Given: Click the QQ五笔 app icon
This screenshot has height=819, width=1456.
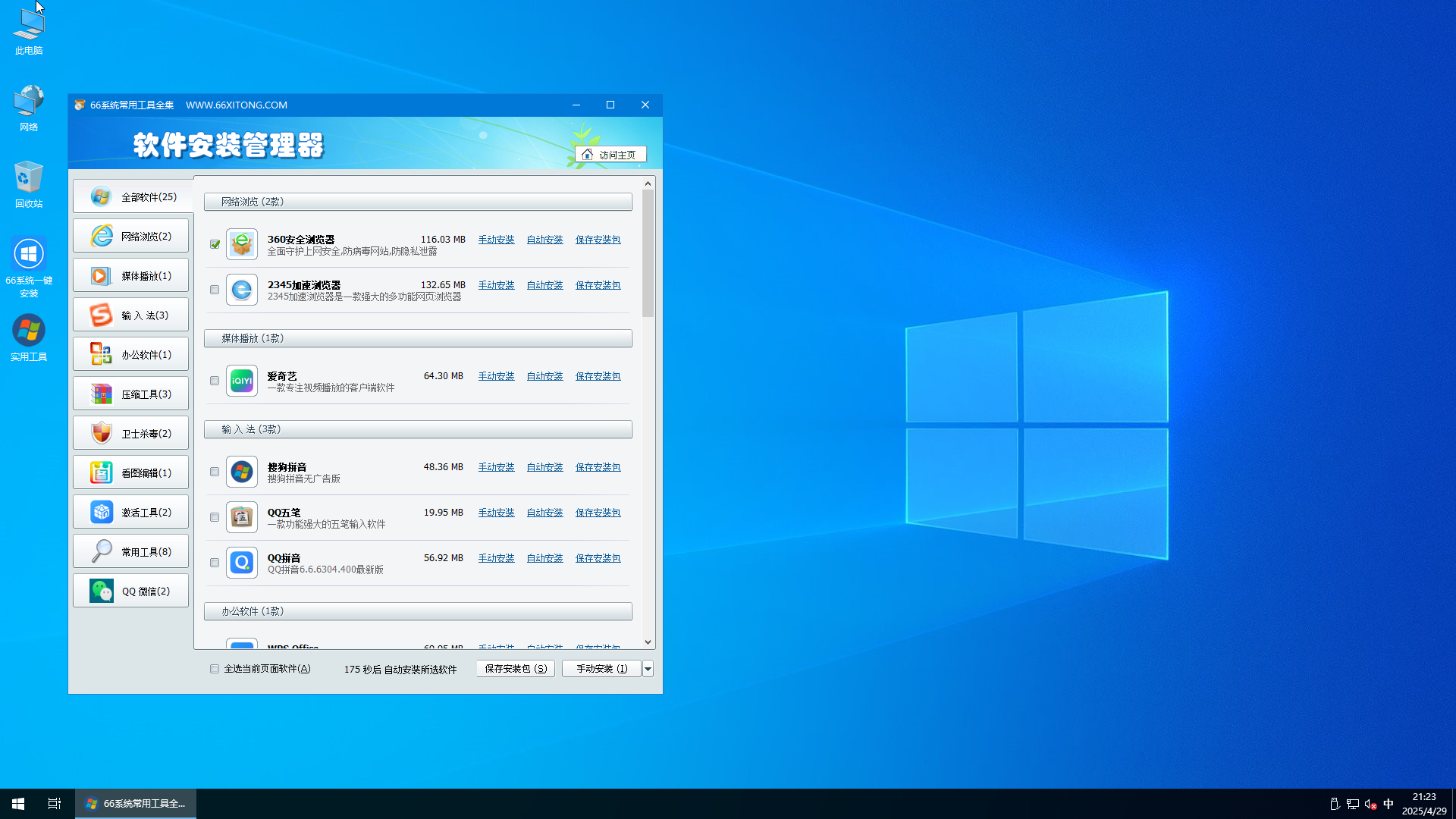Looking at the screenshot, I should (242, 517).
